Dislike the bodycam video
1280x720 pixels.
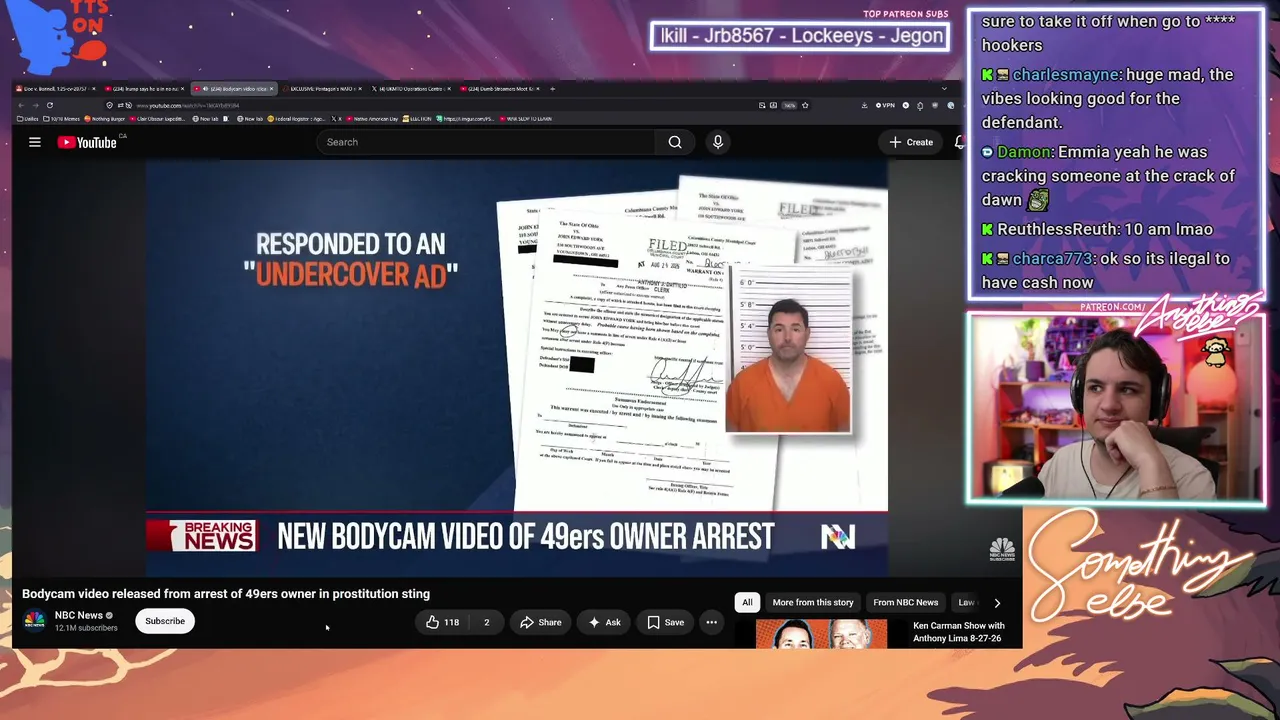coord(487,622)
